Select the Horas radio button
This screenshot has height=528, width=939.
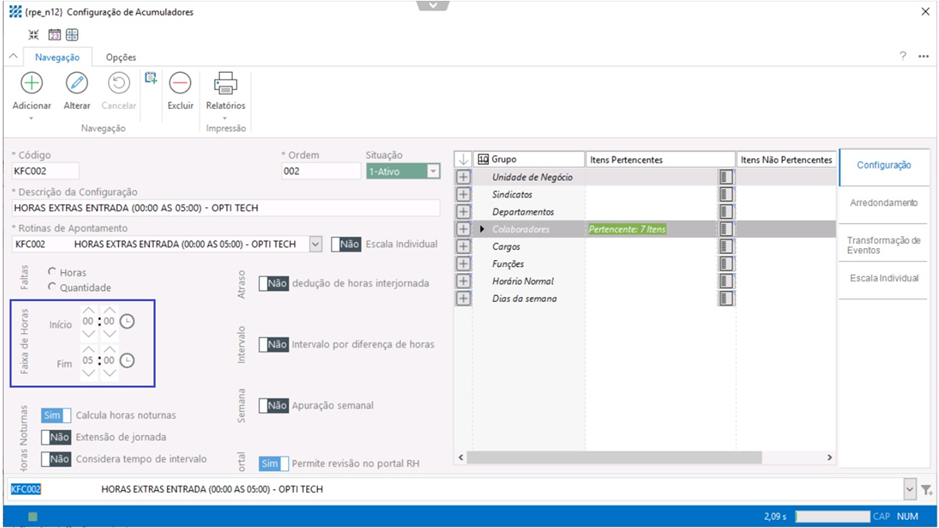[x=52, y=272]
